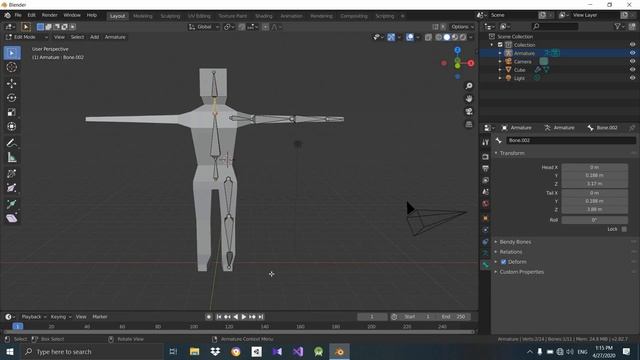Toggle the Deform checkbox
Viewport: 640px width, 360px height.
point(503,262)
